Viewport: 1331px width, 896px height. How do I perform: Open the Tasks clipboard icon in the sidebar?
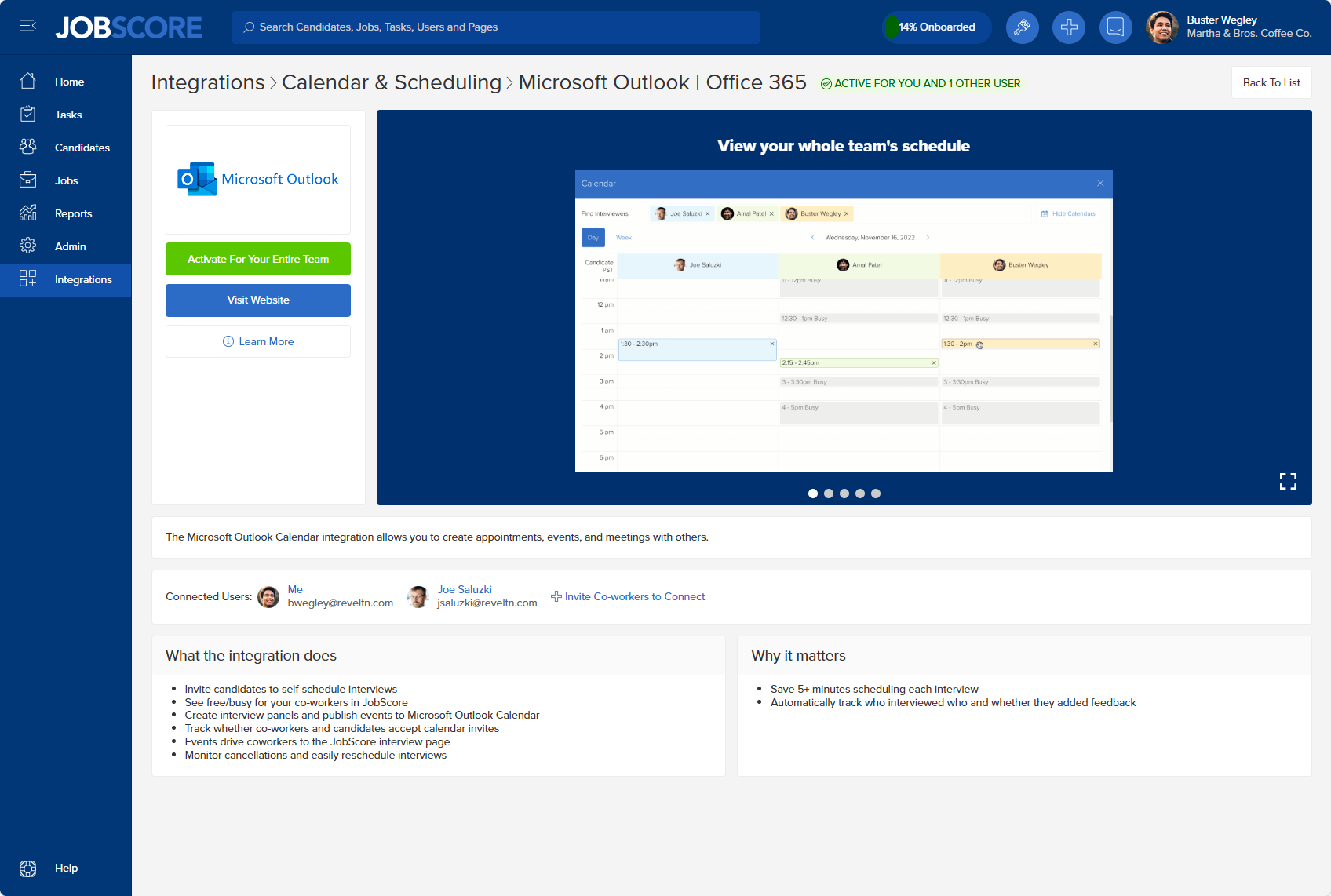point(27,115)
